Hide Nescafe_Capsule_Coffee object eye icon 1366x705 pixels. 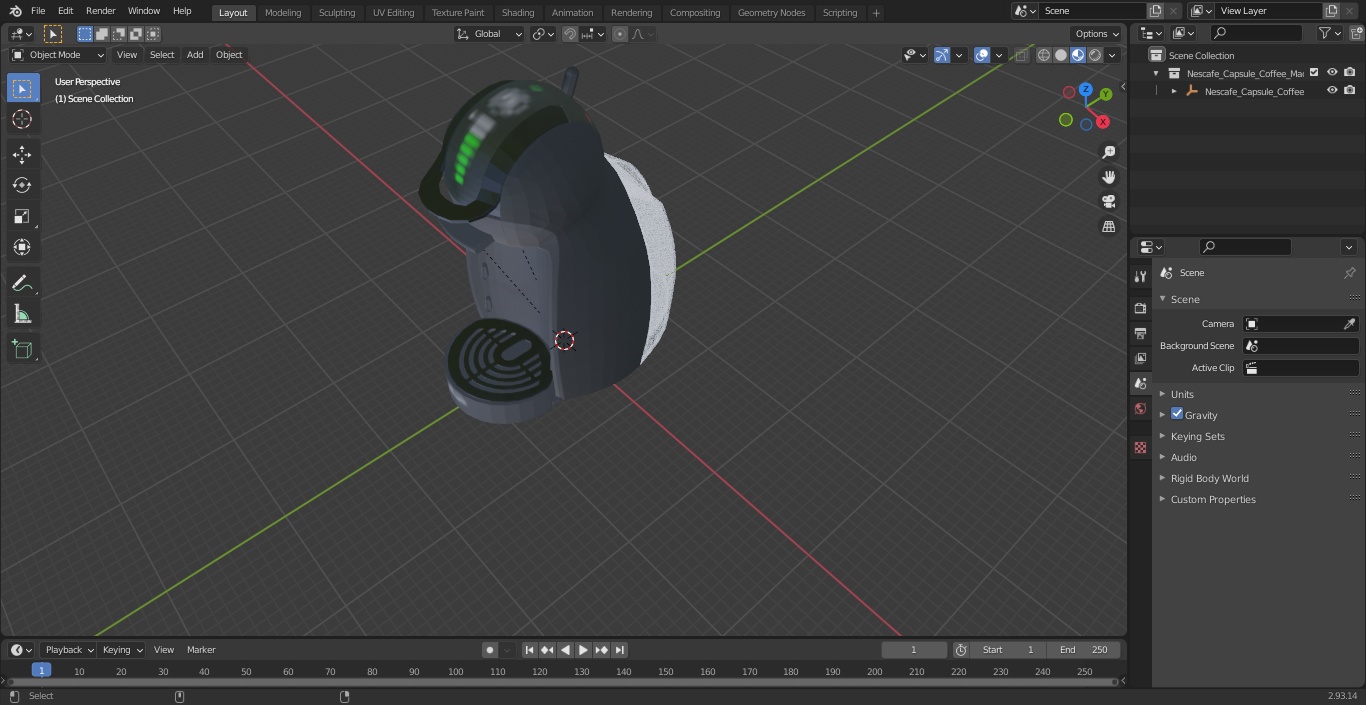1332,90
